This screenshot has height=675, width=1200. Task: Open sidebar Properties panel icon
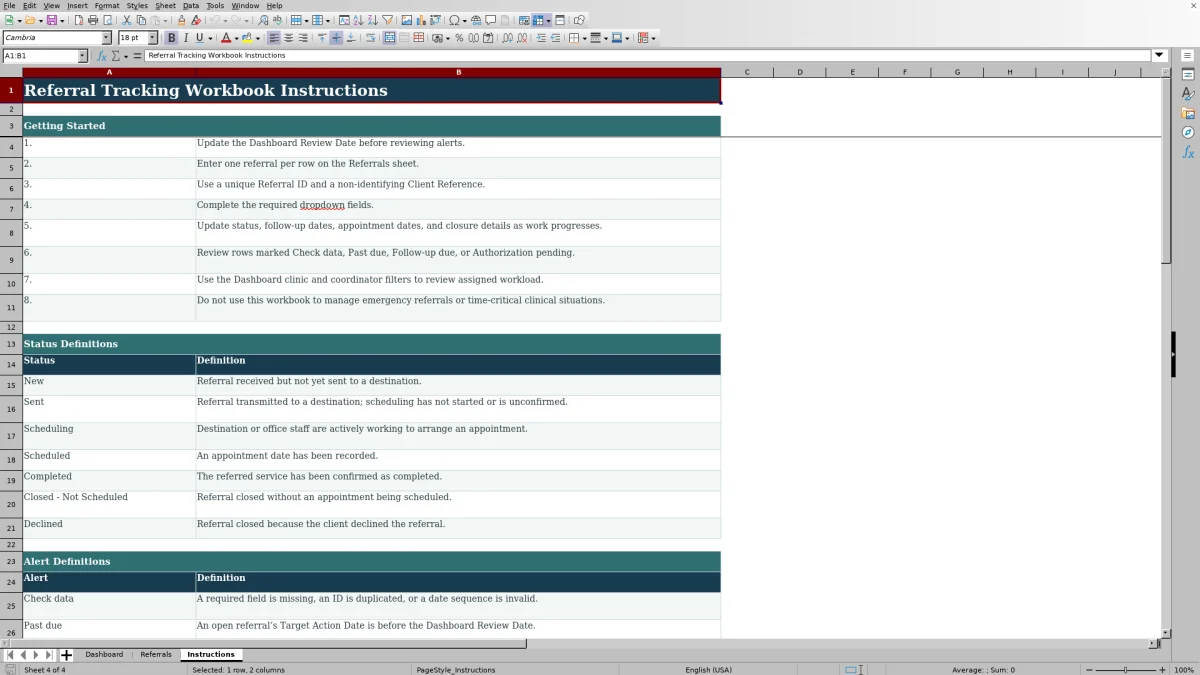[x=1188, y=75]
